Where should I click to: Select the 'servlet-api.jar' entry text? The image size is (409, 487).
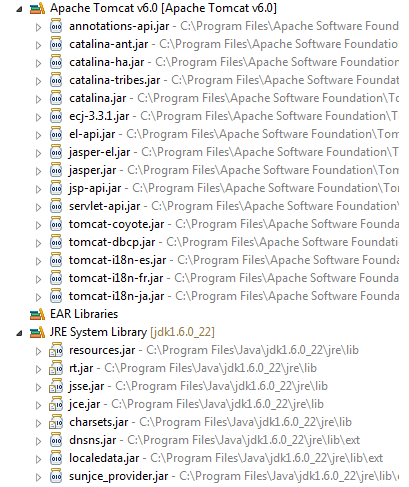point(105,206)
